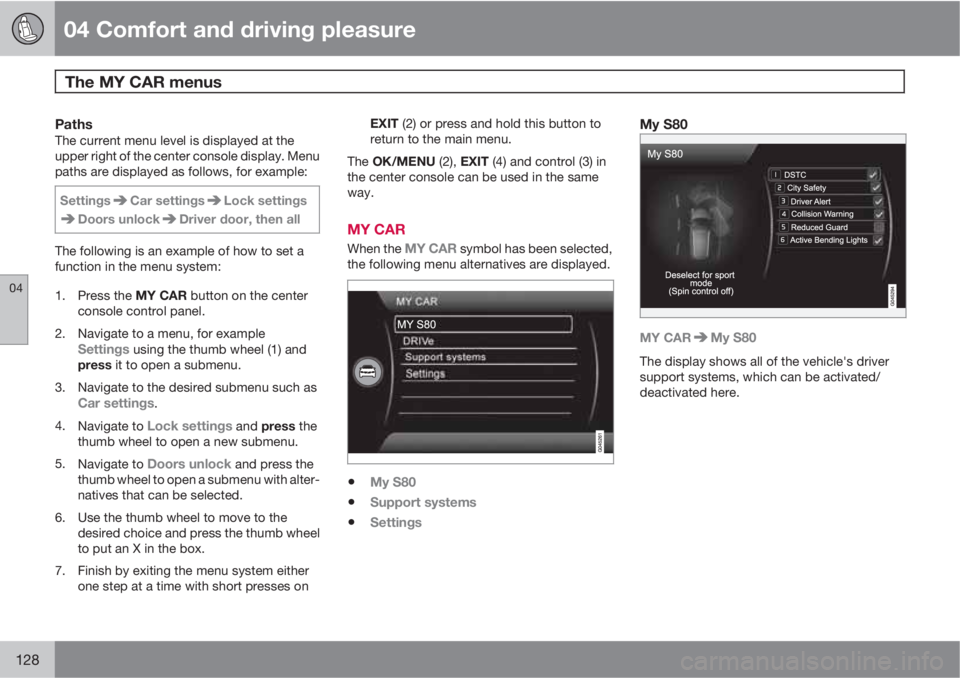Click the number 2 badge beside City Safety

coord(779,188)
